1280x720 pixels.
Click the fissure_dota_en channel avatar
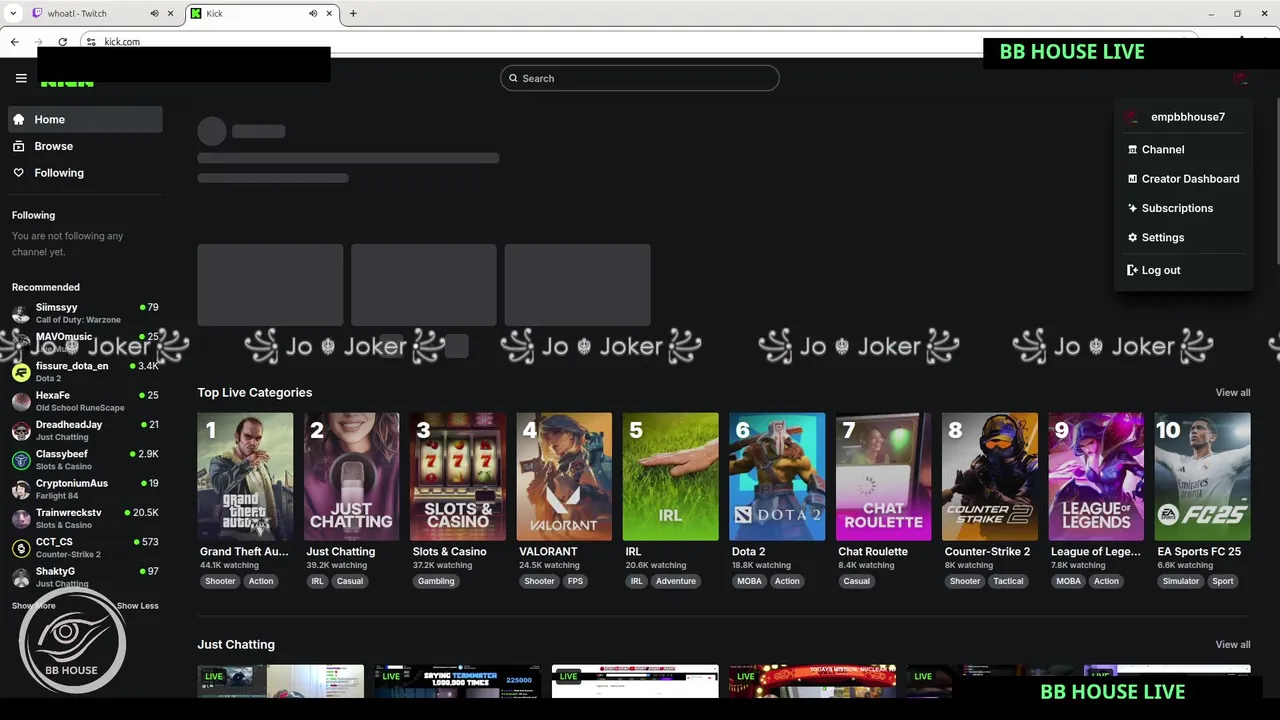click(21, 372)
